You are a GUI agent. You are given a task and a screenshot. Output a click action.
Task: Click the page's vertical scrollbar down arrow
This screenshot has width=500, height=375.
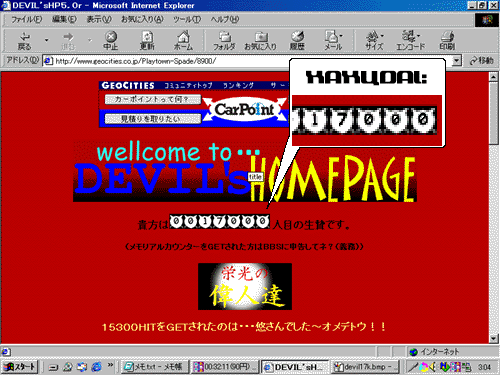pos(494,339)
